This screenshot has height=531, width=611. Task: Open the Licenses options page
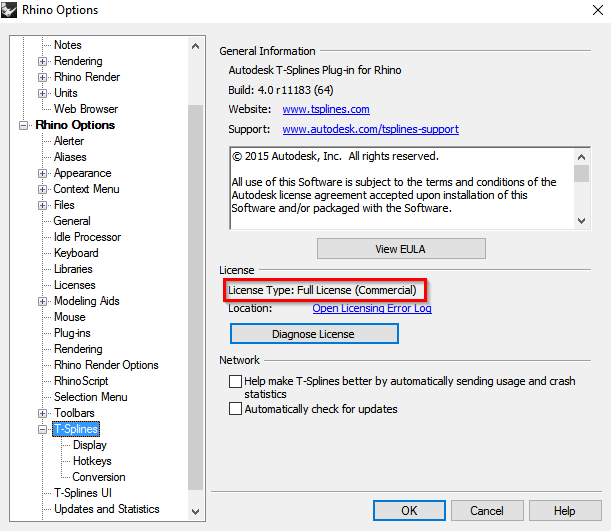click(74, 285)
